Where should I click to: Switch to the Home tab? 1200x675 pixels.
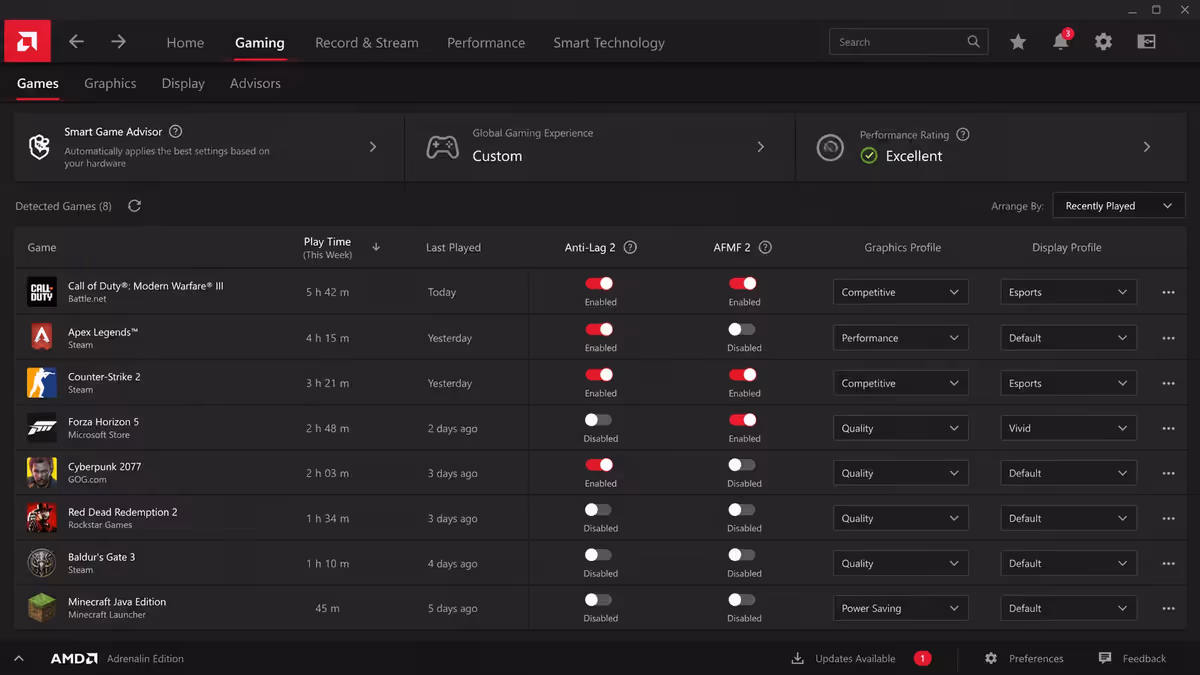tap(185, 43)
